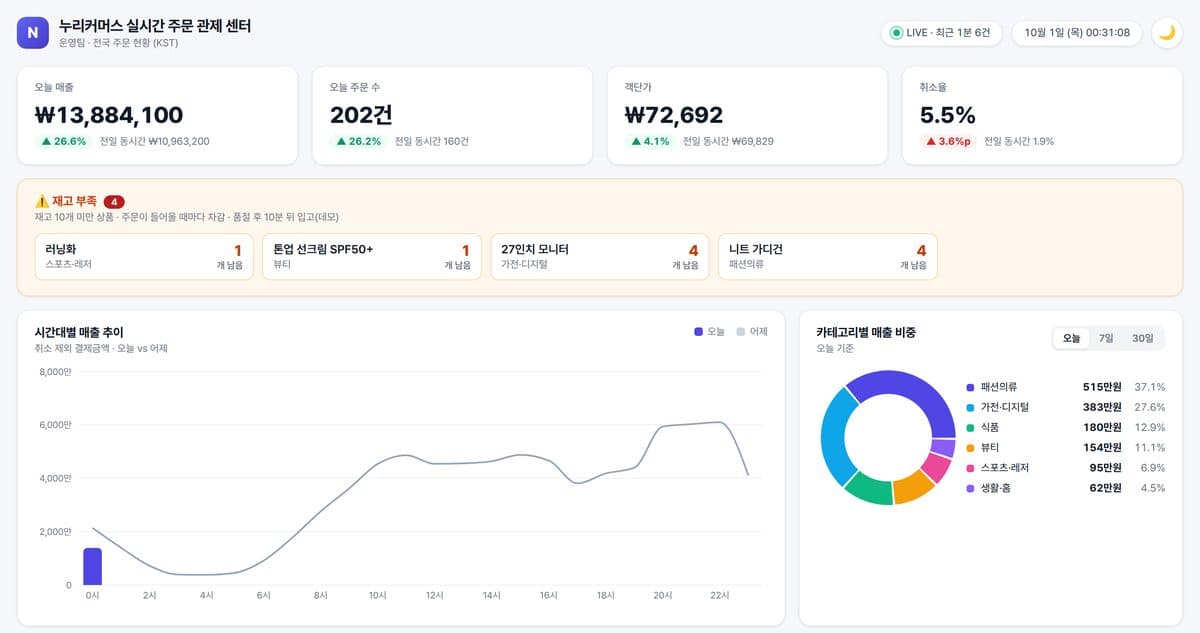This screenshot has height=633, width=1200.
Task: Click the 37.1% share percentage
Action: click(1150, 387)
